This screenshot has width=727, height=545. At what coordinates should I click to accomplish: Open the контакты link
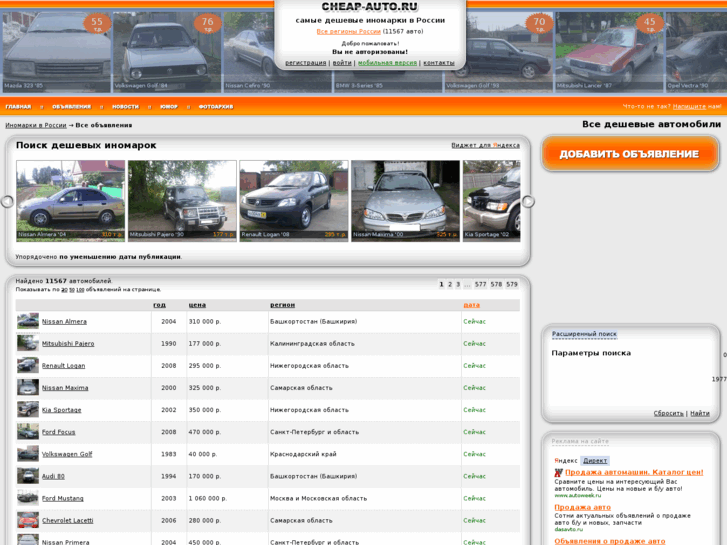(439, 63)
